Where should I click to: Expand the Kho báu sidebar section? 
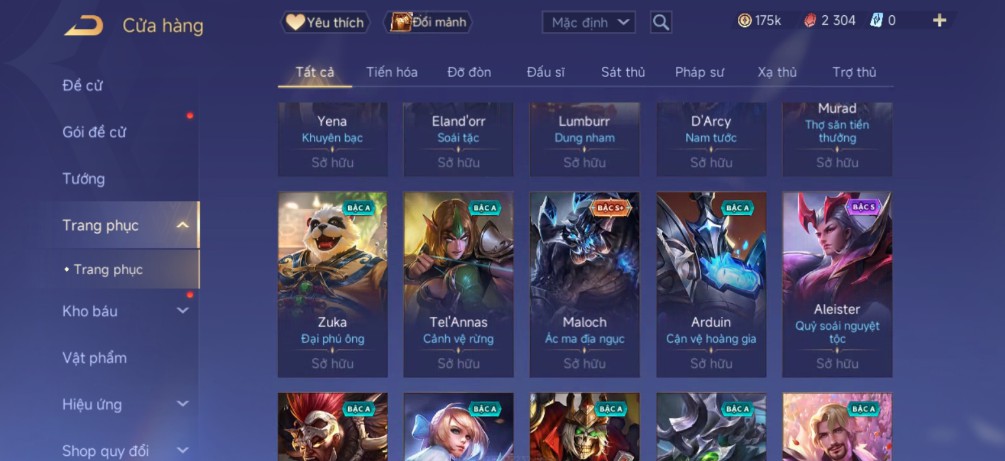[x=183, y=311]
